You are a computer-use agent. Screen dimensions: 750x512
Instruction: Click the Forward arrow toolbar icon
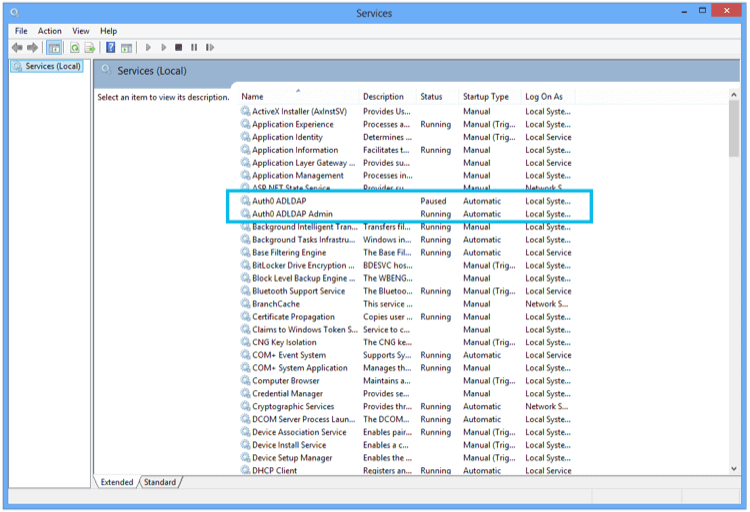(x=33, y=47)
